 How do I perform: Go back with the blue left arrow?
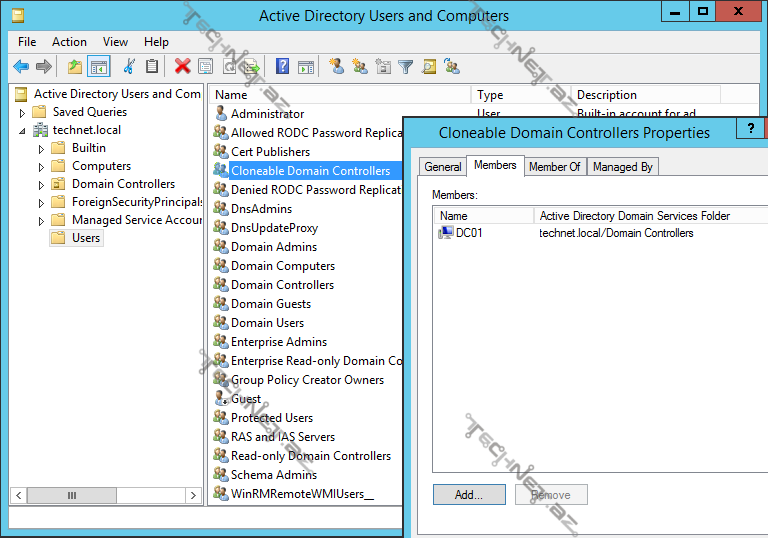(x=21, y=66)
